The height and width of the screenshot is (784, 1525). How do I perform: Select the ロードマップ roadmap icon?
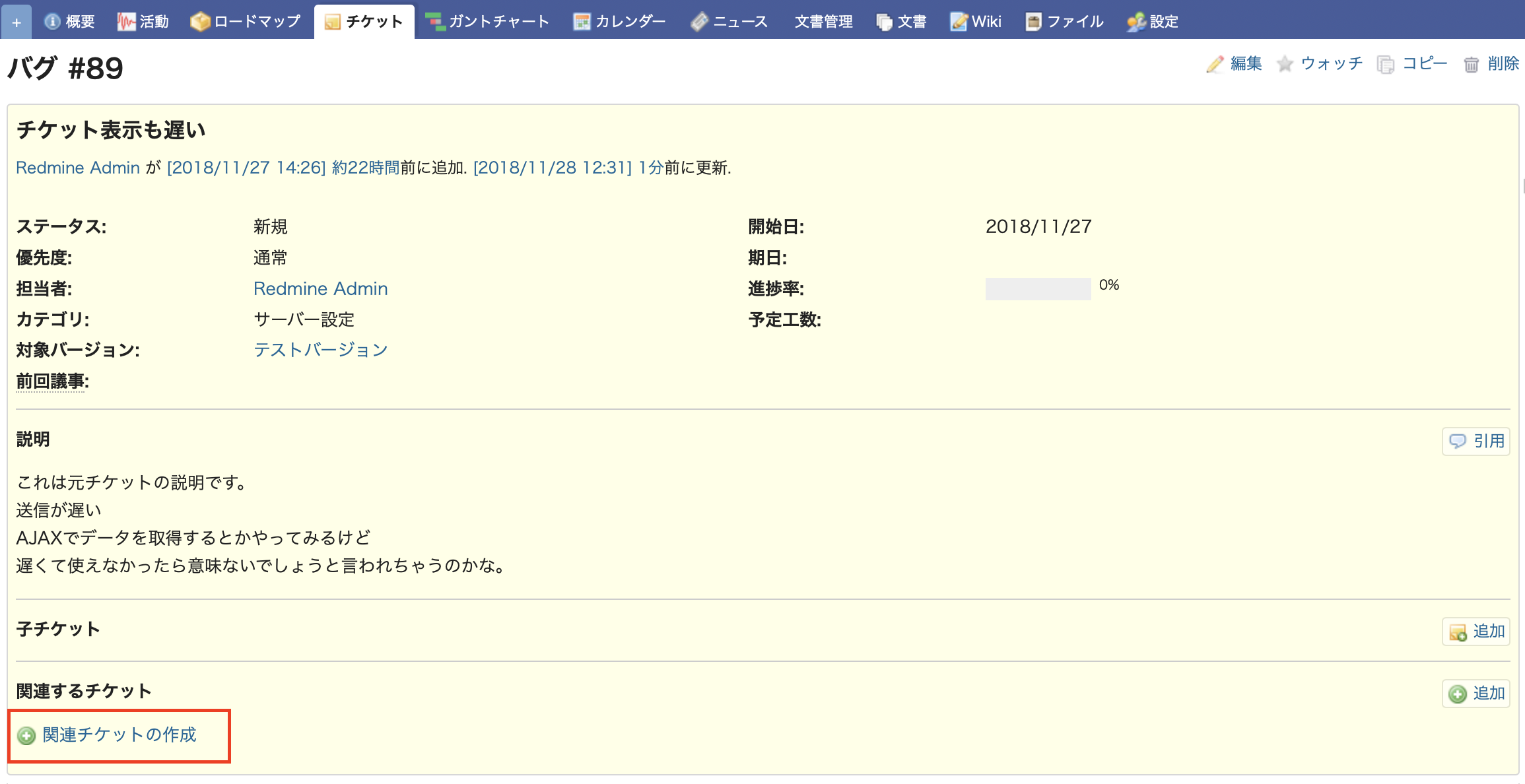199,20
